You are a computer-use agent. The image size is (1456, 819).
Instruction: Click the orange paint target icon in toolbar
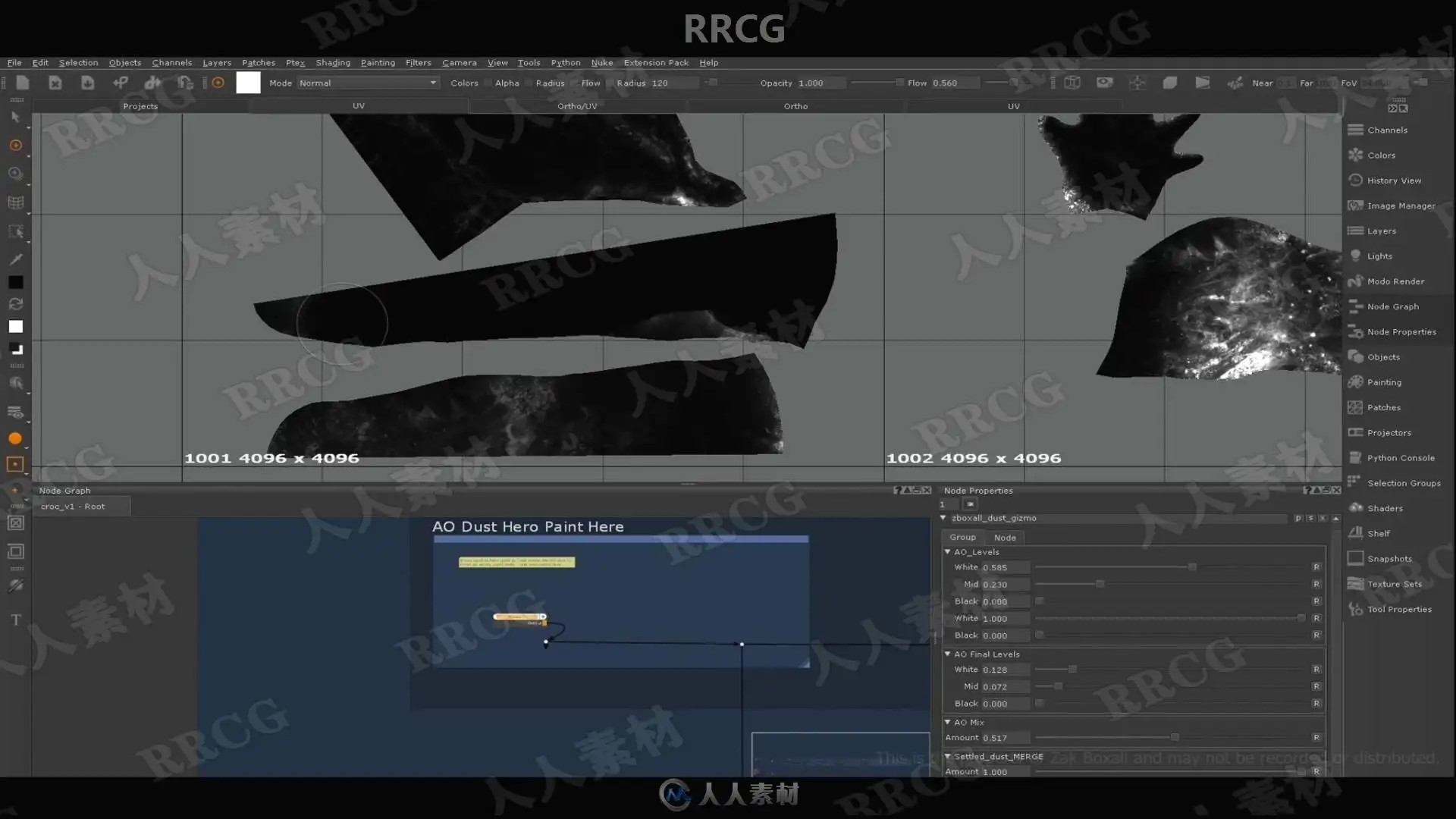pyautogui.click(x=218, y=83)
